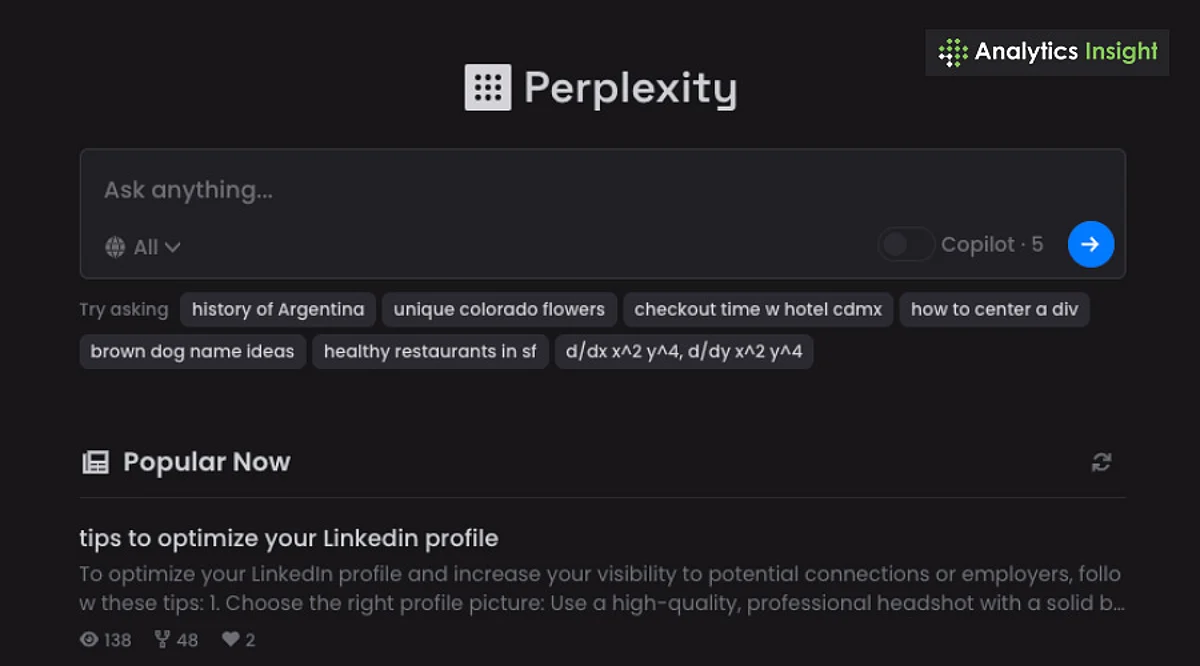Click the globe icon beside All
The image size is (1200, 666).
tap(116, 247)
